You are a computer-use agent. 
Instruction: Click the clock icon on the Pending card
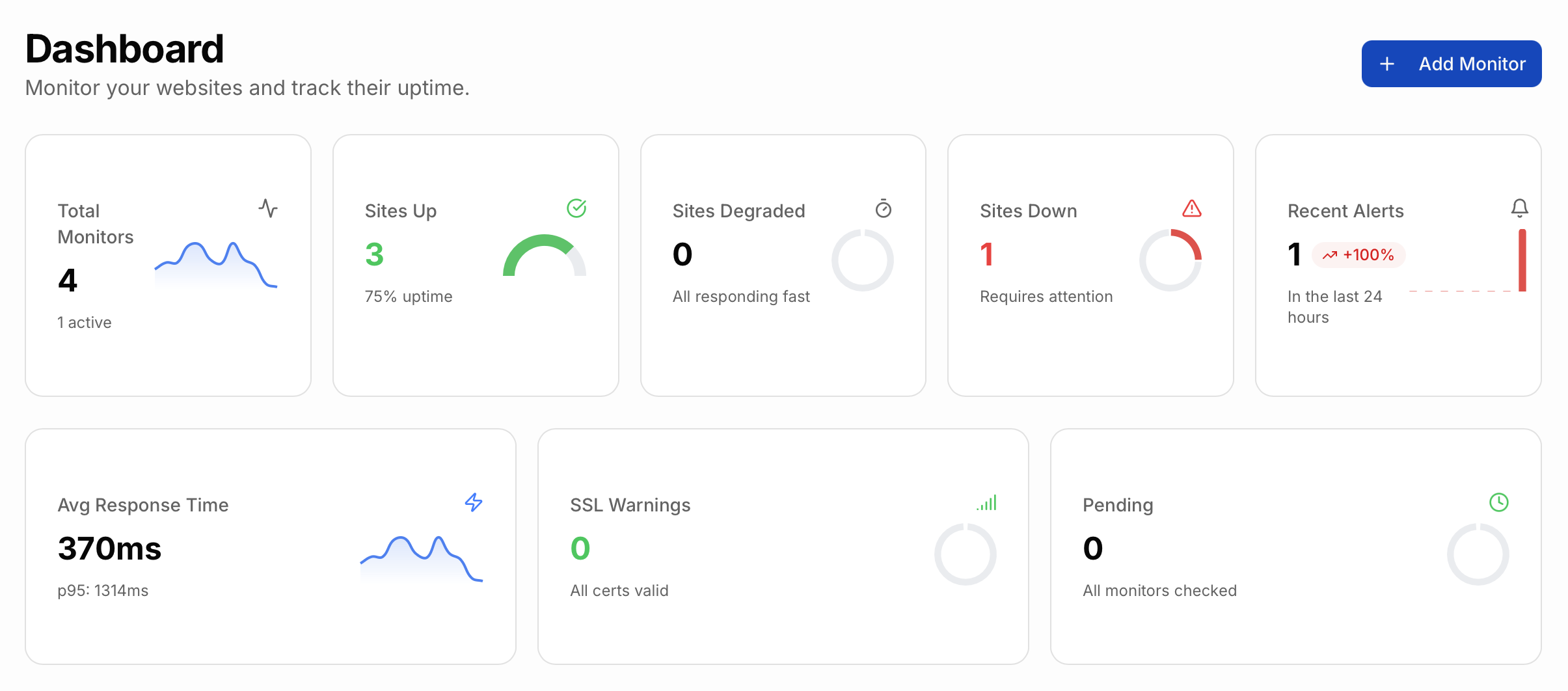pyautogui.click(x=1498, y=502)
